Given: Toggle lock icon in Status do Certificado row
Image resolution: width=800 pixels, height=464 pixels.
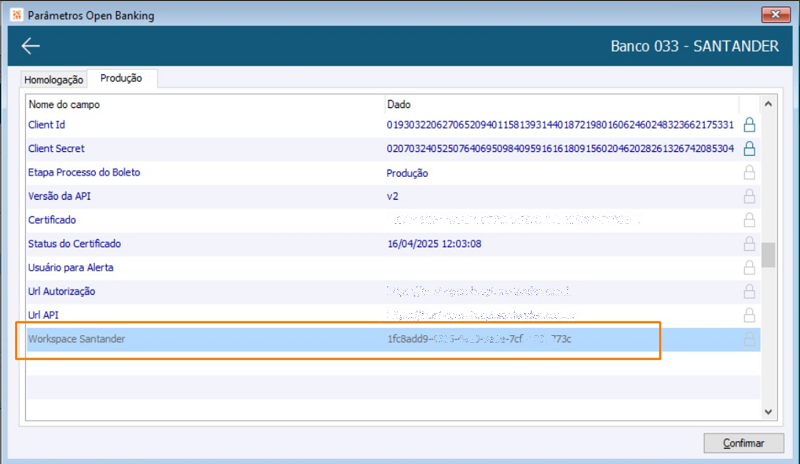Looking at the screenshot, I should click(749, 243).
